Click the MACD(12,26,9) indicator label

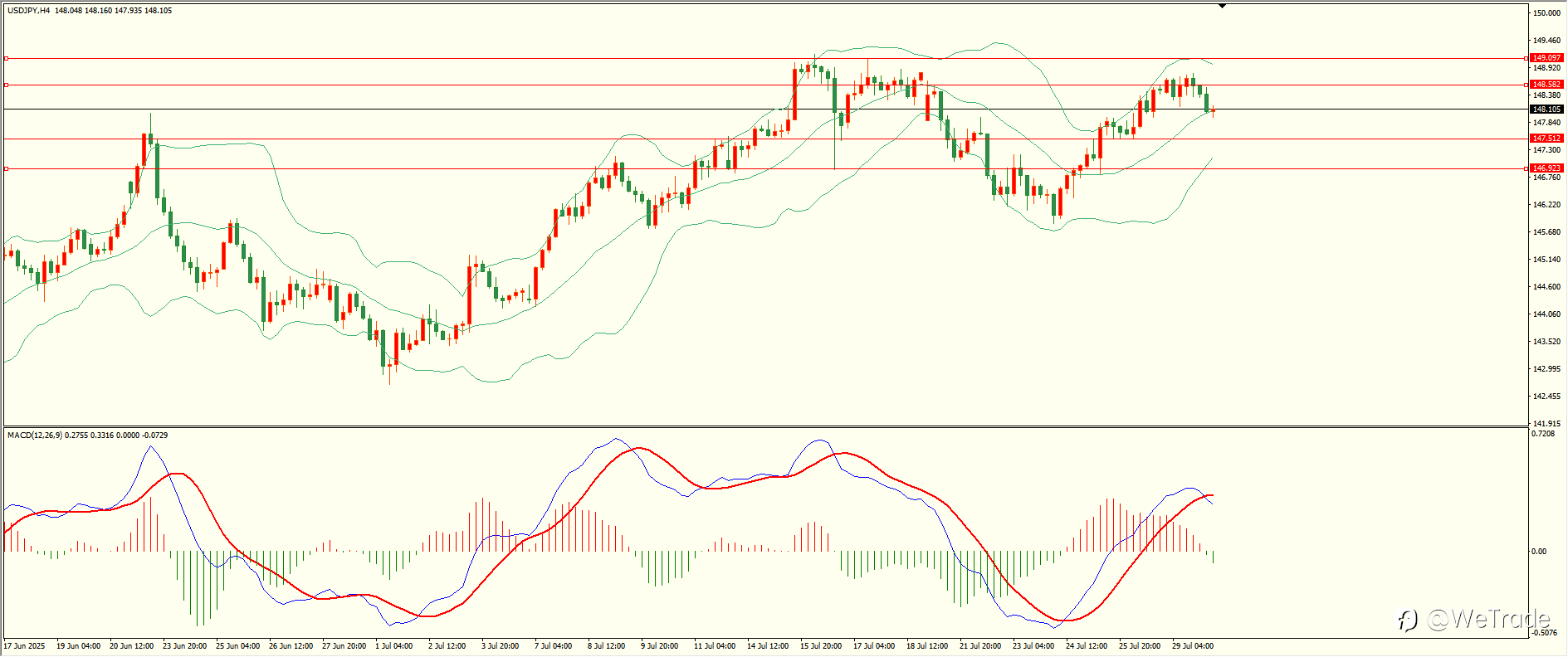pyautogui.click(x=34, y=435)
